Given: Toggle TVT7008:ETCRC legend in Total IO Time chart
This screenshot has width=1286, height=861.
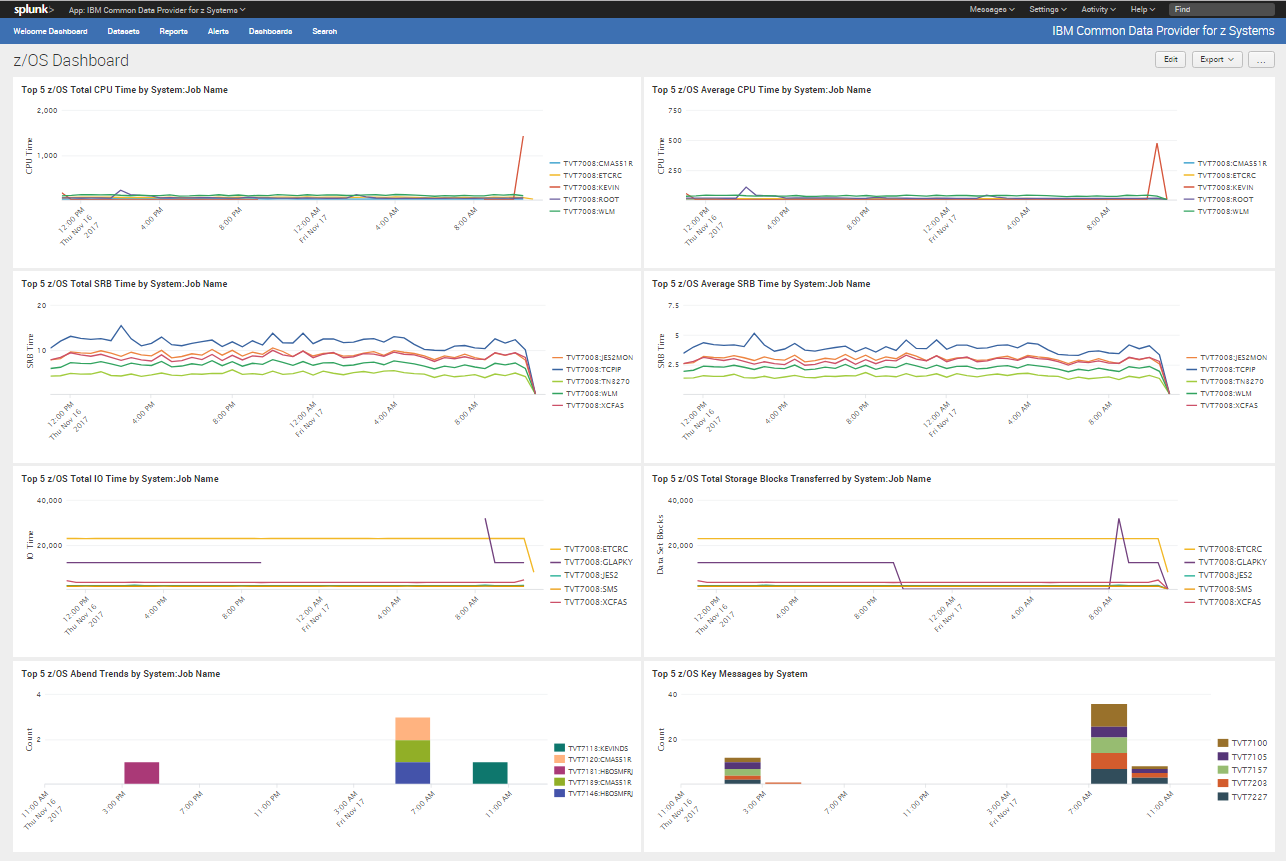Looking at the screenshot, I should point(589,549).
